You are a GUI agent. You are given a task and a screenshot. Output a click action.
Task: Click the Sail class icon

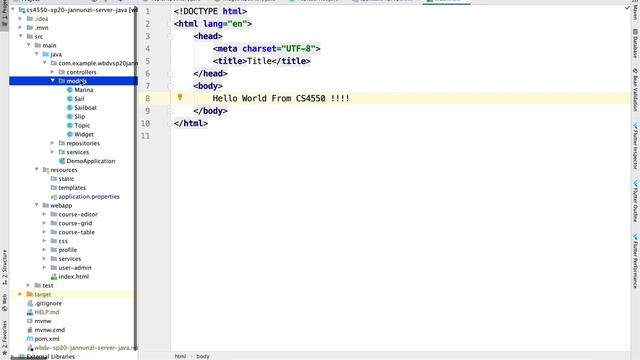pyautogui.click(x=70, y=99)
